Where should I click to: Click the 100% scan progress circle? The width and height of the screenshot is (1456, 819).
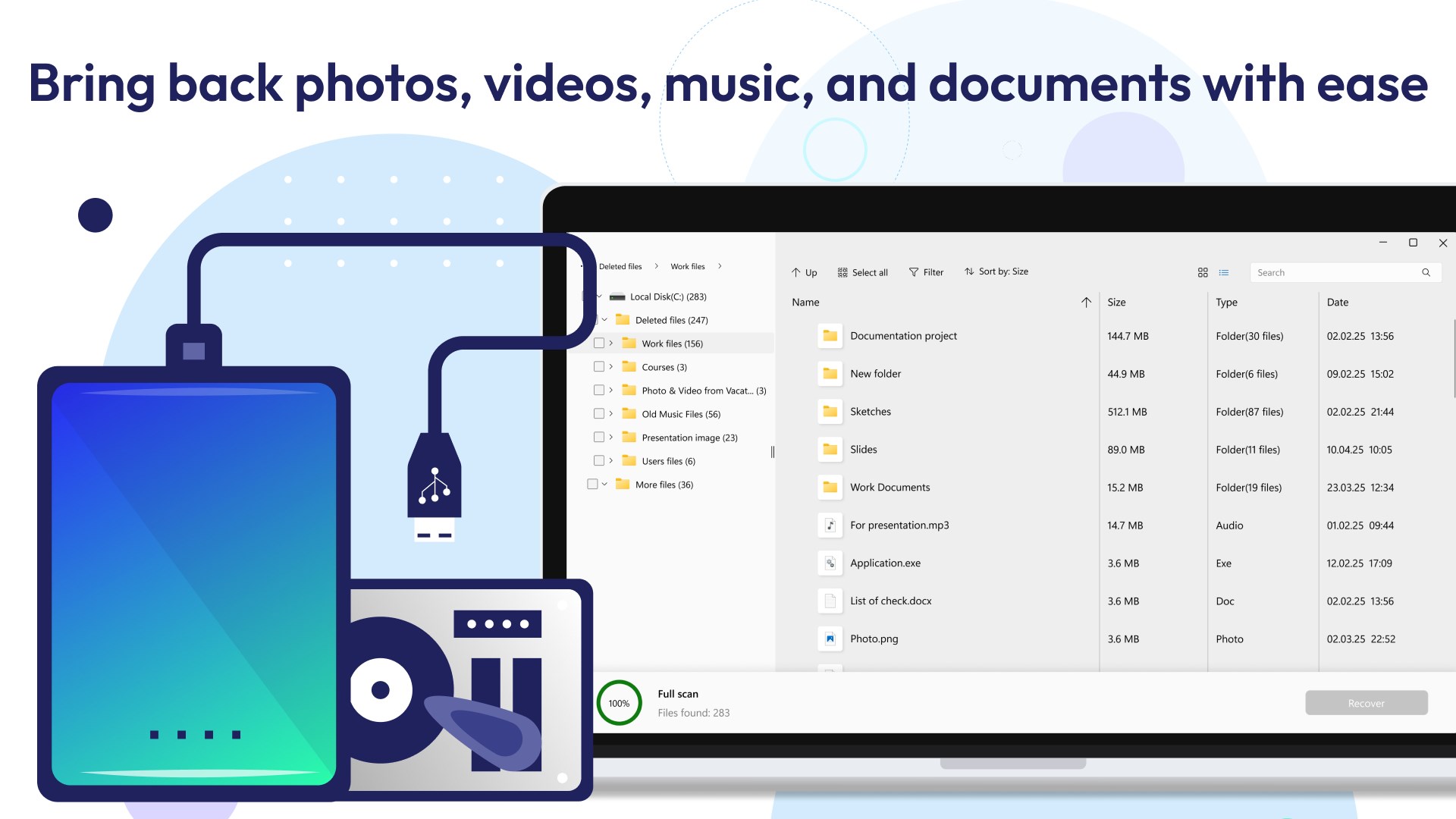(x=619, y=703)
